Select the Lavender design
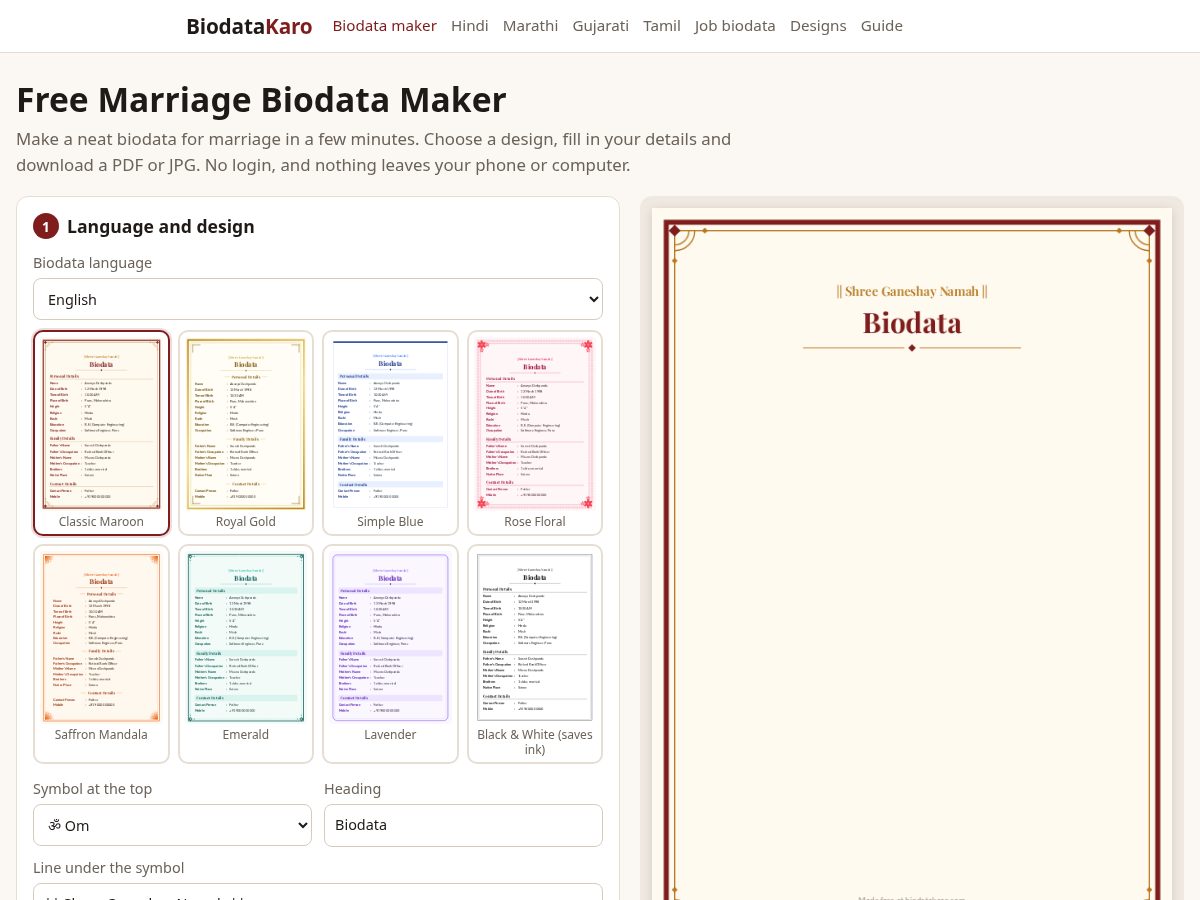Screen dimensions: 1200x900 point(390,654)
